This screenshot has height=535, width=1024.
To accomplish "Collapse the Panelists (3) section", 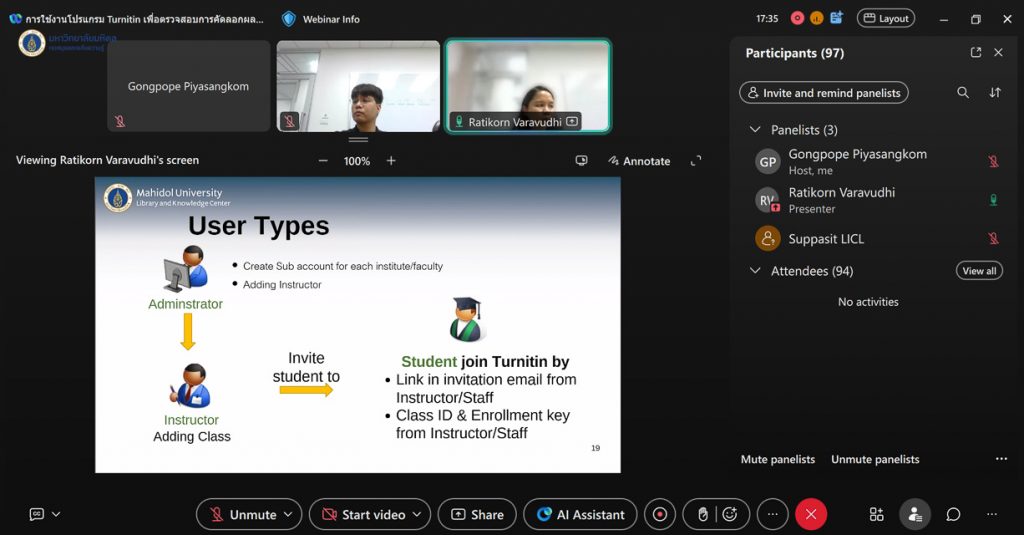I will [x=755, y=130].
